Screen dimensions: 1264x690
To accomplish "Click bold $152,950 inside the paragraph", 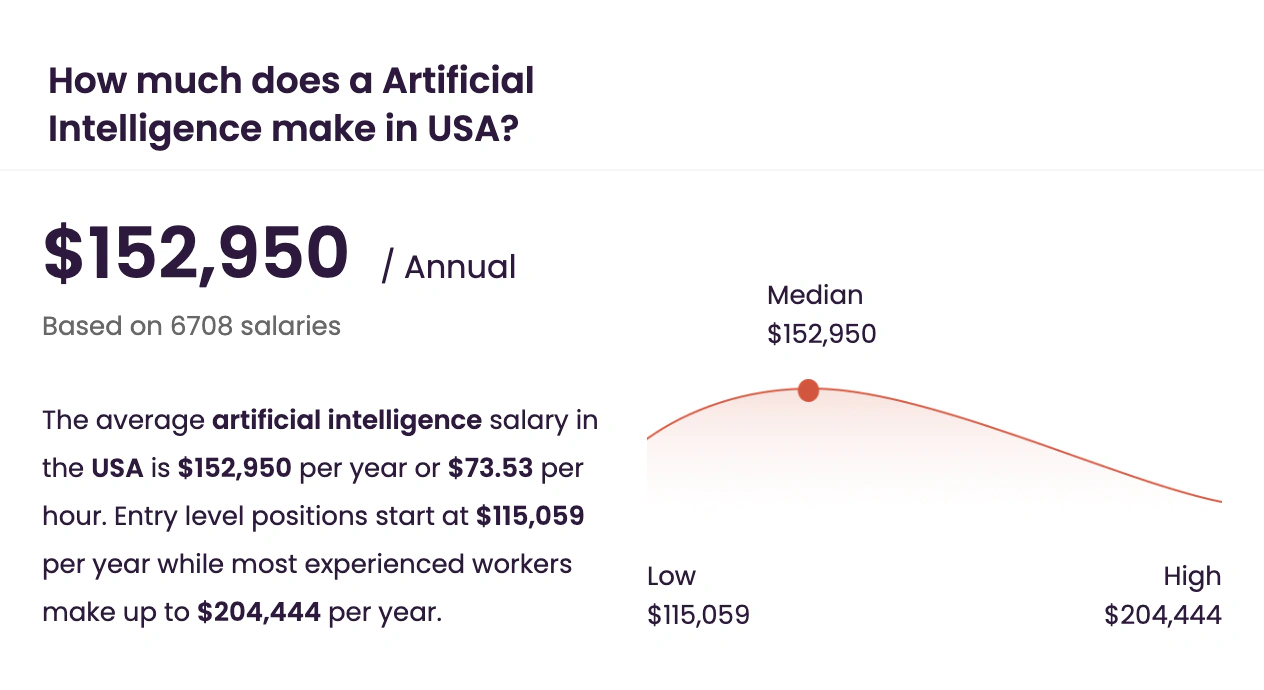I will [234, 468].
